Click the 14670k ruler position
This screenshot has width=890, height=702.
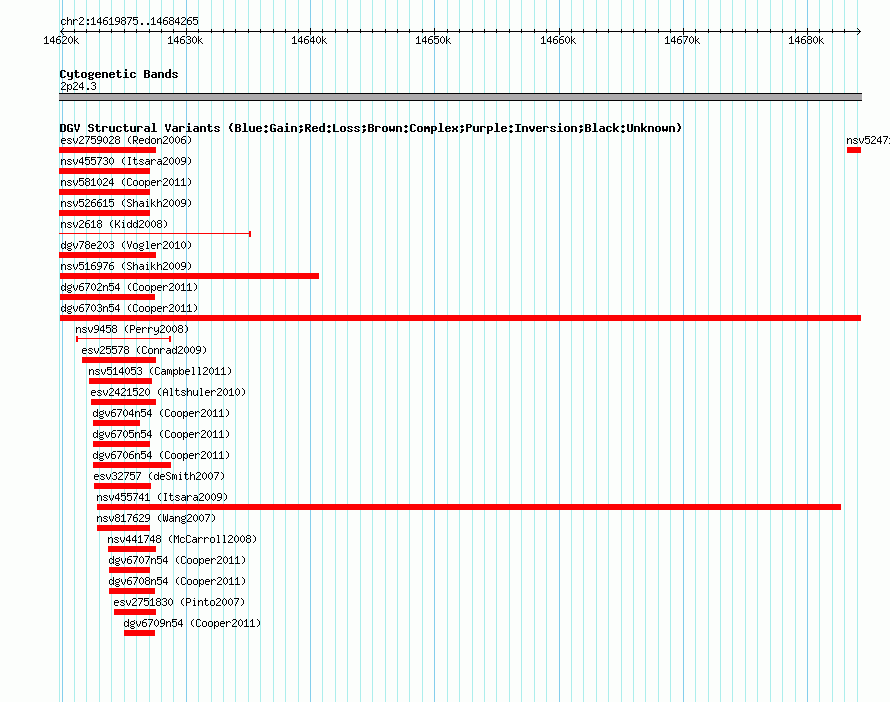(x=682, y=40)
